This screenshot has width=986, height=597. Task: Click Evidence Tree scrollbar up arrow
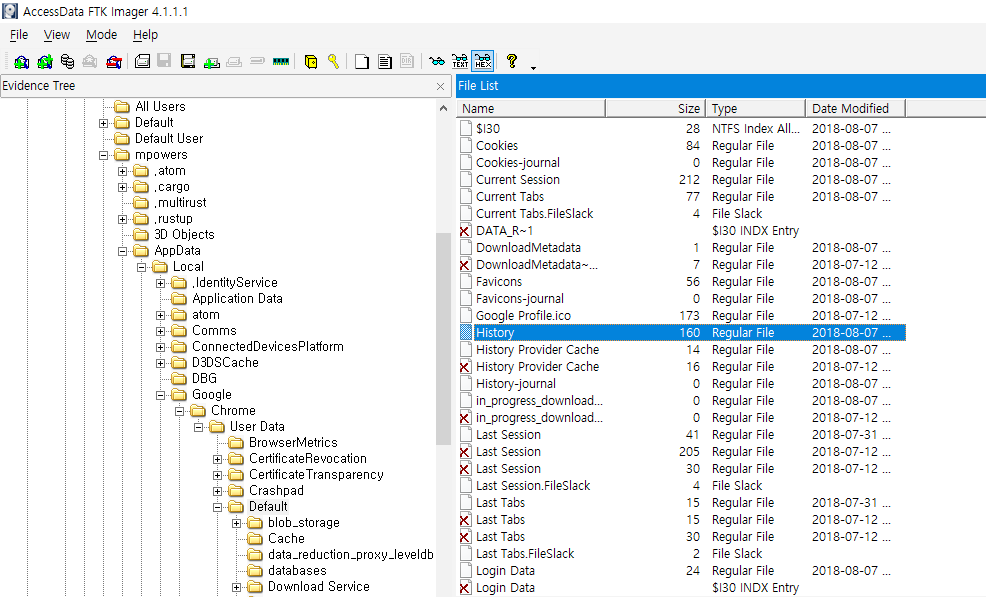tap(443, 108)
